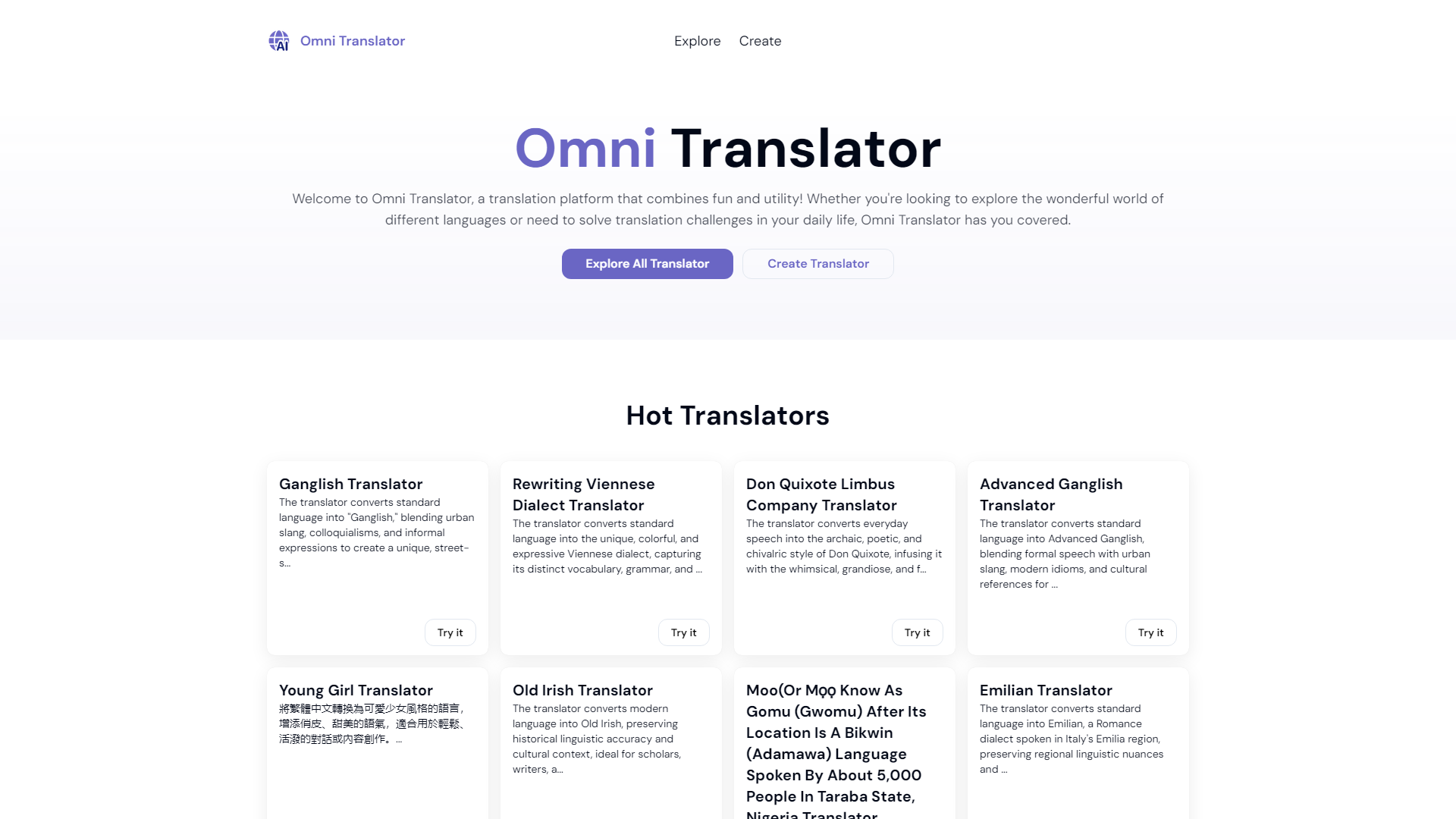Try the Don Quixote Limbus Company Translator
Screen dimensions: 1456x819
click(917, 632)
